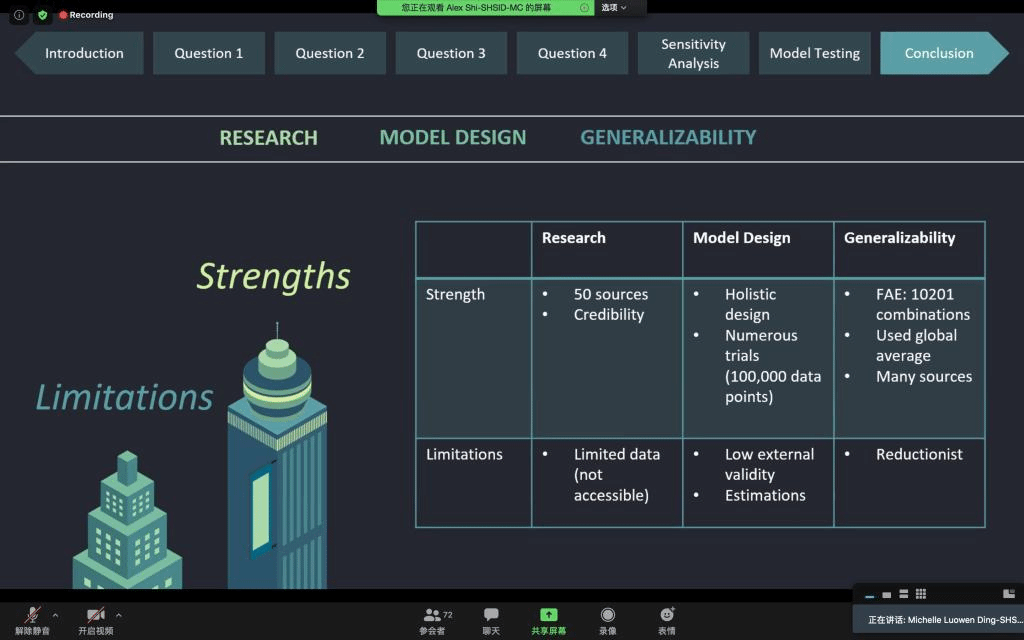Click the circled icon in green sharing banner

[584, 8]
